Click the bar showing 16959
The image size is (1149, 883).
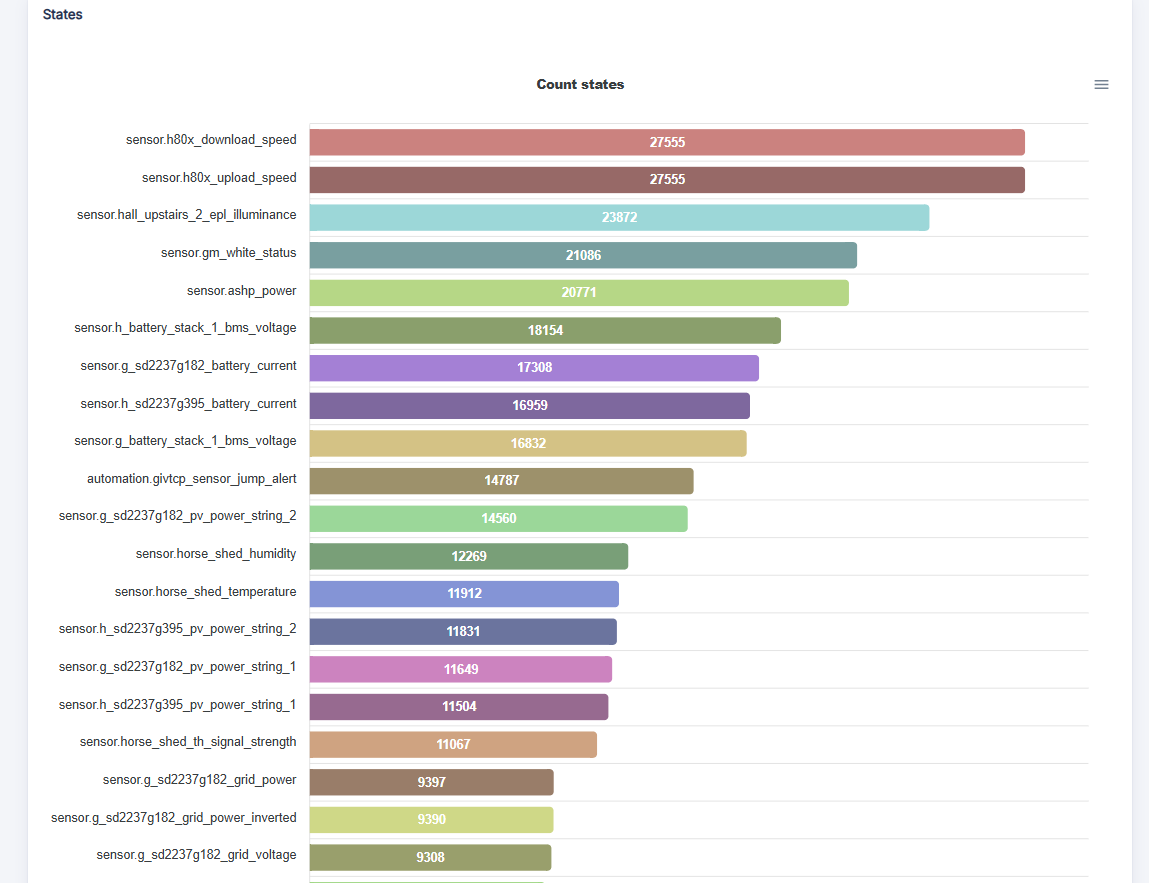tap(530, 406)
